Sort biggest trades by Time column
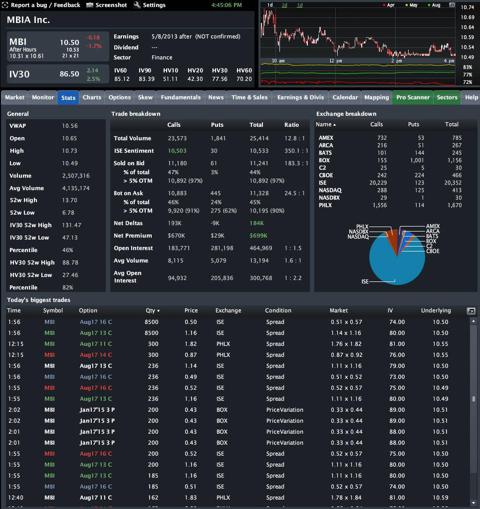This screenshot has height=509, width=480. tap(14, 310)
